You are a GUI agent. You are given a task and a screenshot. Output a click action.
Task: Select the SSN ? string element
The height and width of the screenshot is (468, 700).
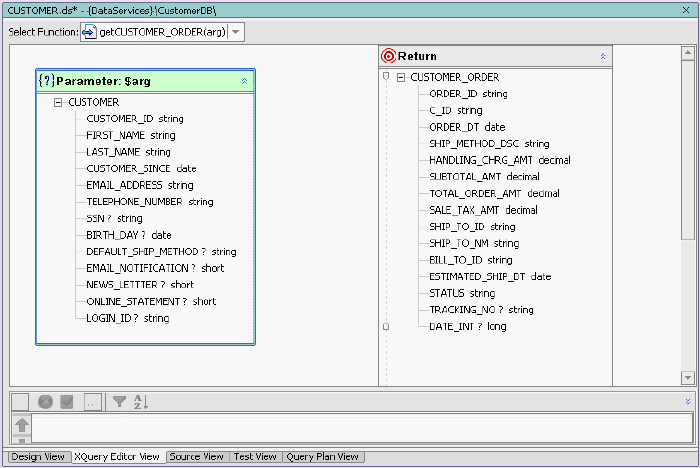coord(114,218)
